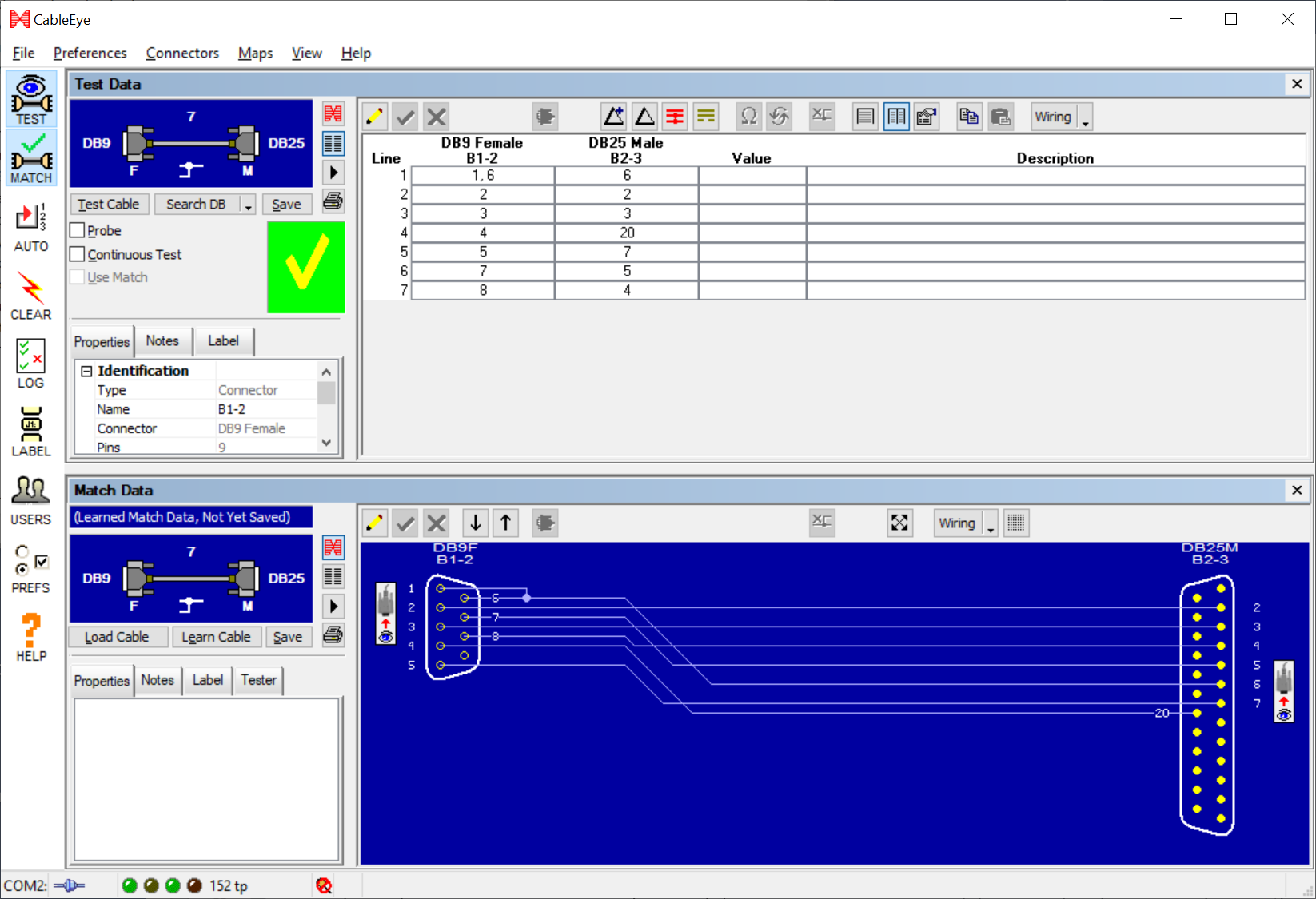Click the netlist columns icon in Test Data panel

click(333, 144)
